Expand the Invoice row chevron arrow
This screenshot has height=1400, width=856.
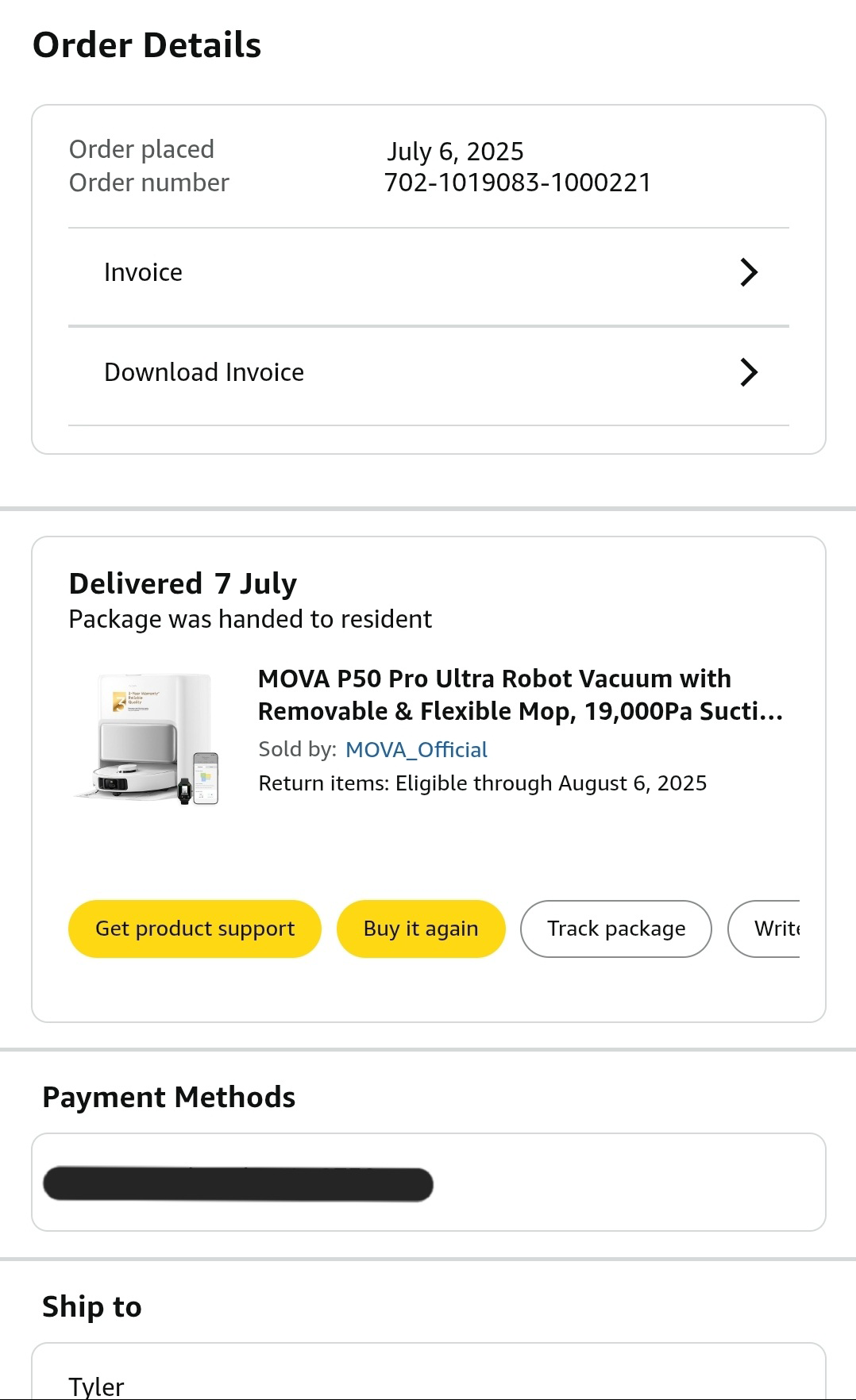point(748,272)
